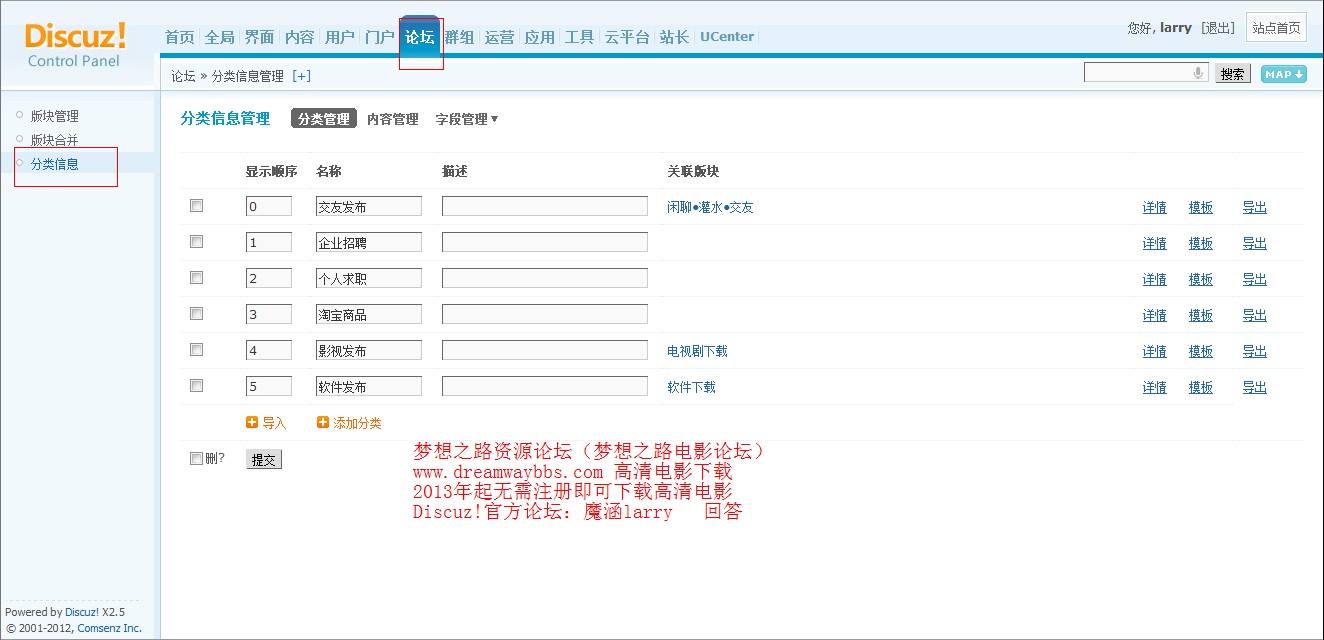This screenshot has width=1324, height=640.
Task: Select 分类信息 in the sidebar
Action: (x=55, y=164)
